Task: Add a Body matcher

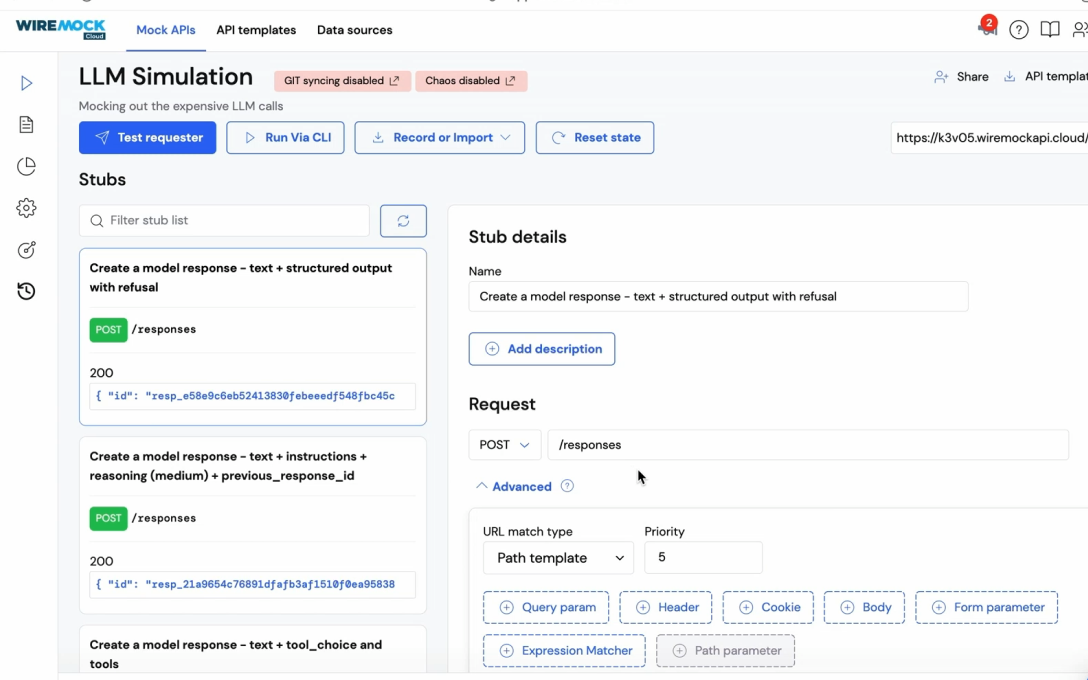Action: click(x=864, y=607)
